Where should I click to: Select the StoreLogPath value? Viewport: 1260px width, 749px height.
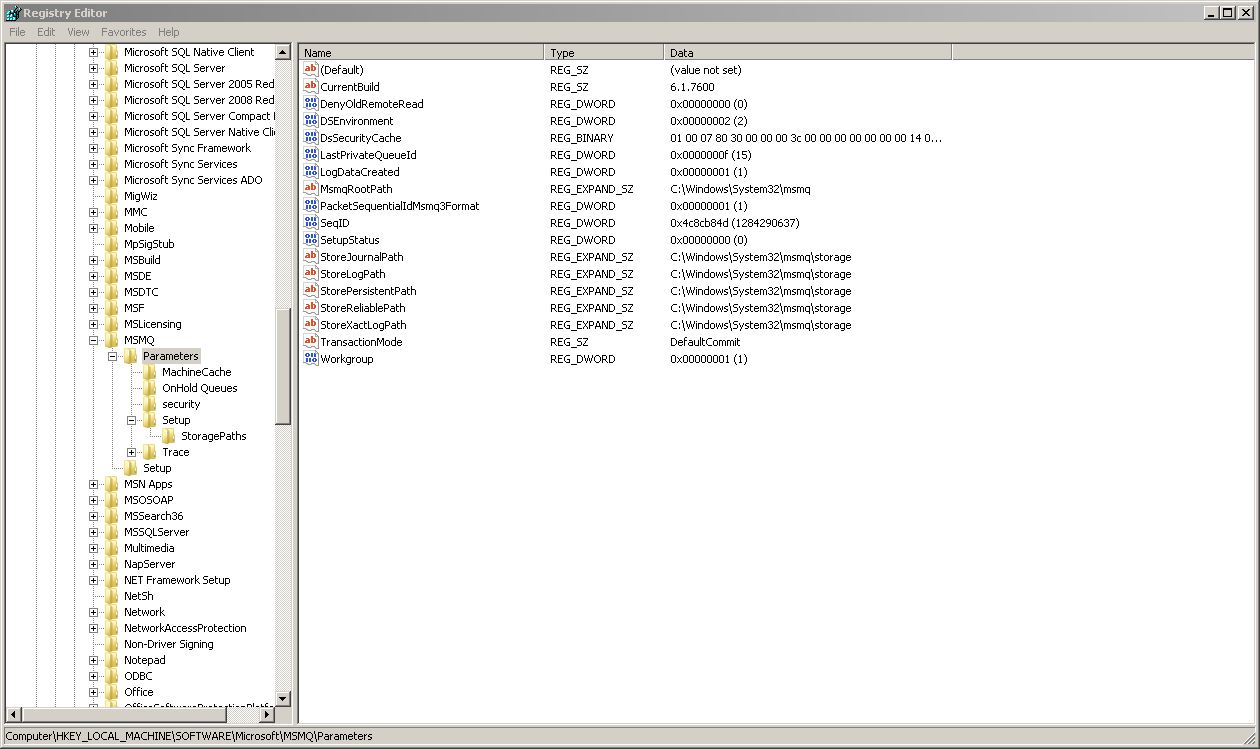352,274
